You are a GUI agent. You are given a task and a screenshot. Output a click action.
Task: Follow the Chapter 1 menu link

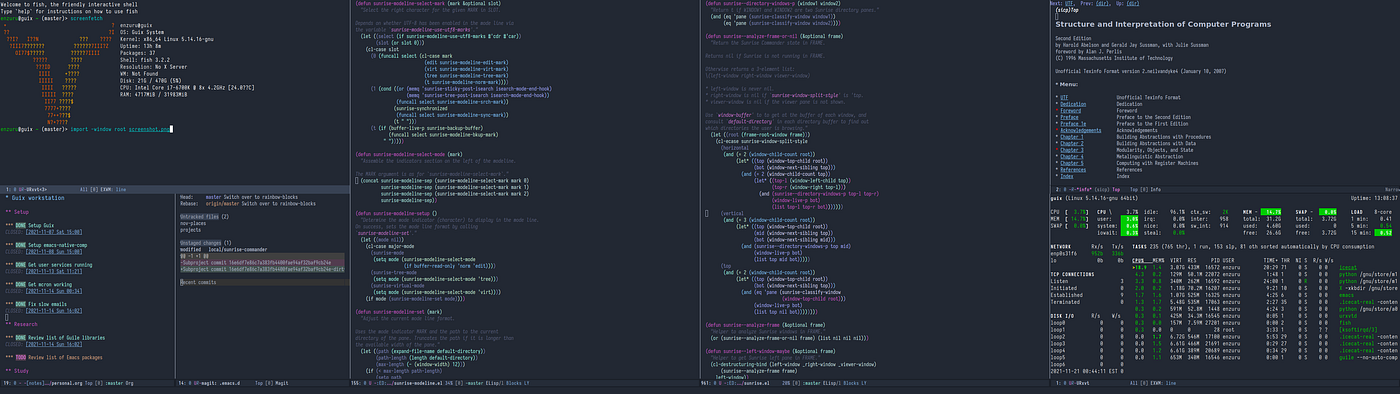pyautogui.click(x=1071, y=136)
